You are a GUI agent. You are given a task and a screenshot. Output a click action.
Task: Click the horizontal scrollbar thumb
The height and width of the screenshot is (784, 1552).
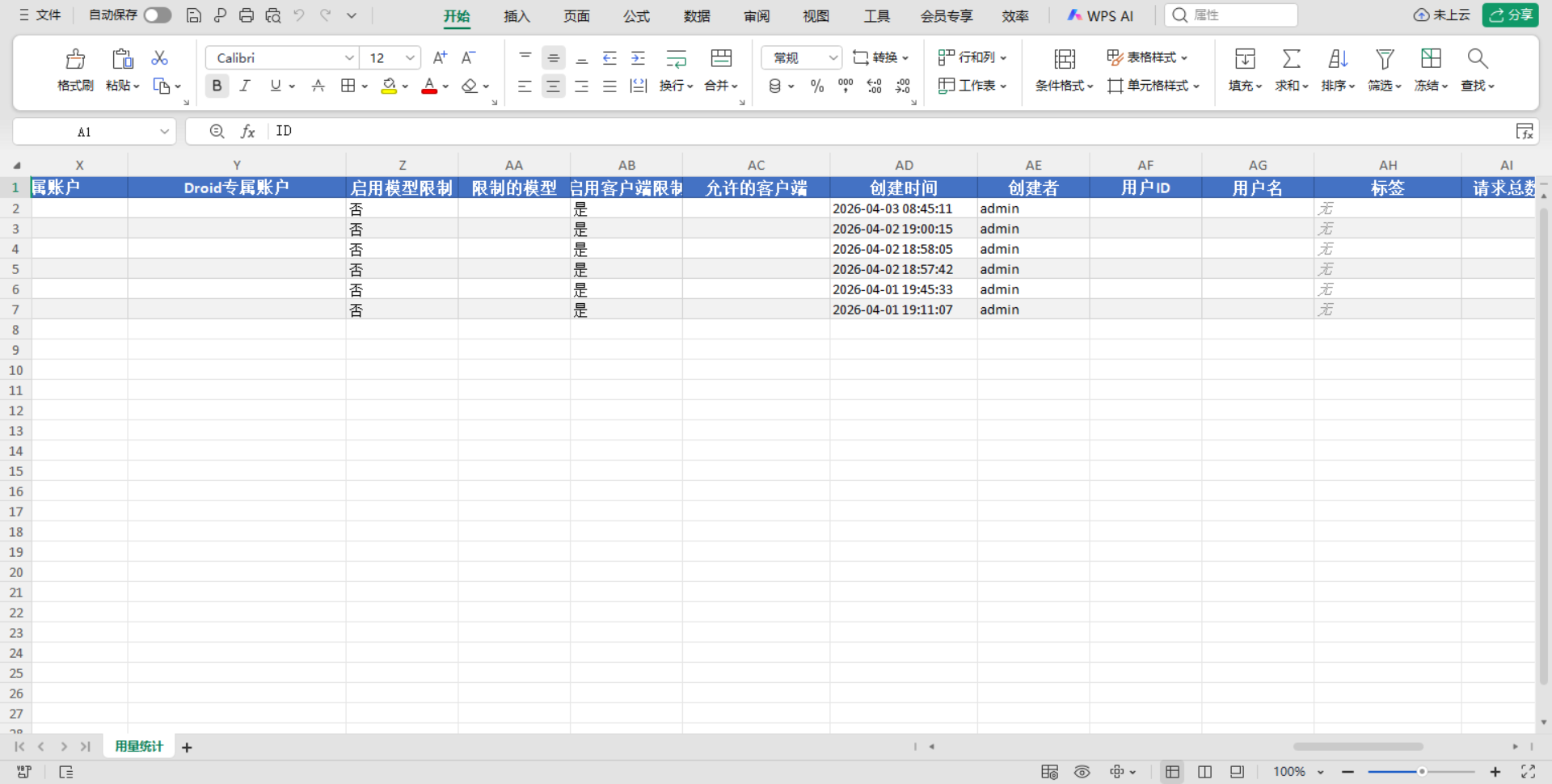(x=1358, y=747)
